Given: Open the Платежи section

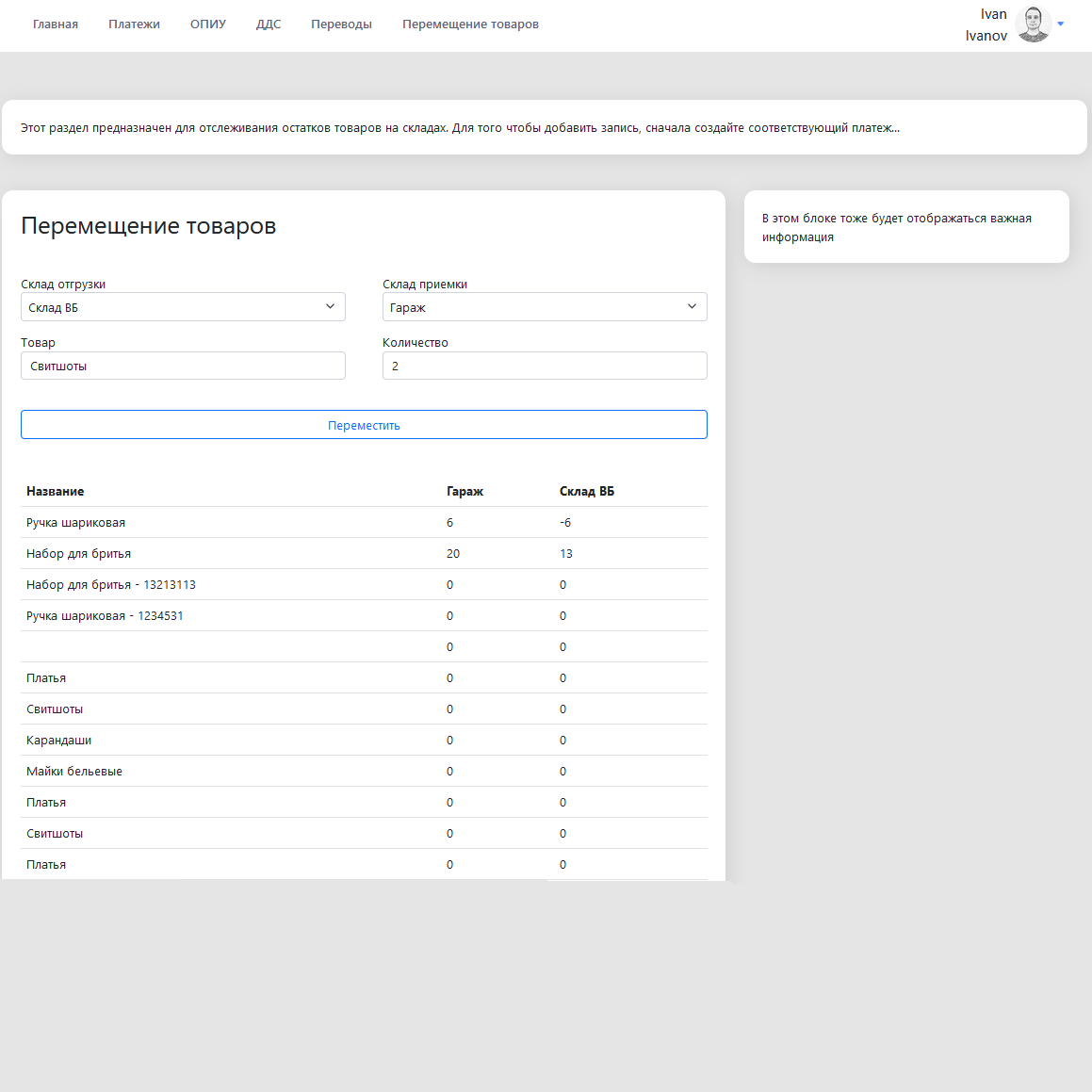Looking at the screenshot, I should (x=134, y=24).
